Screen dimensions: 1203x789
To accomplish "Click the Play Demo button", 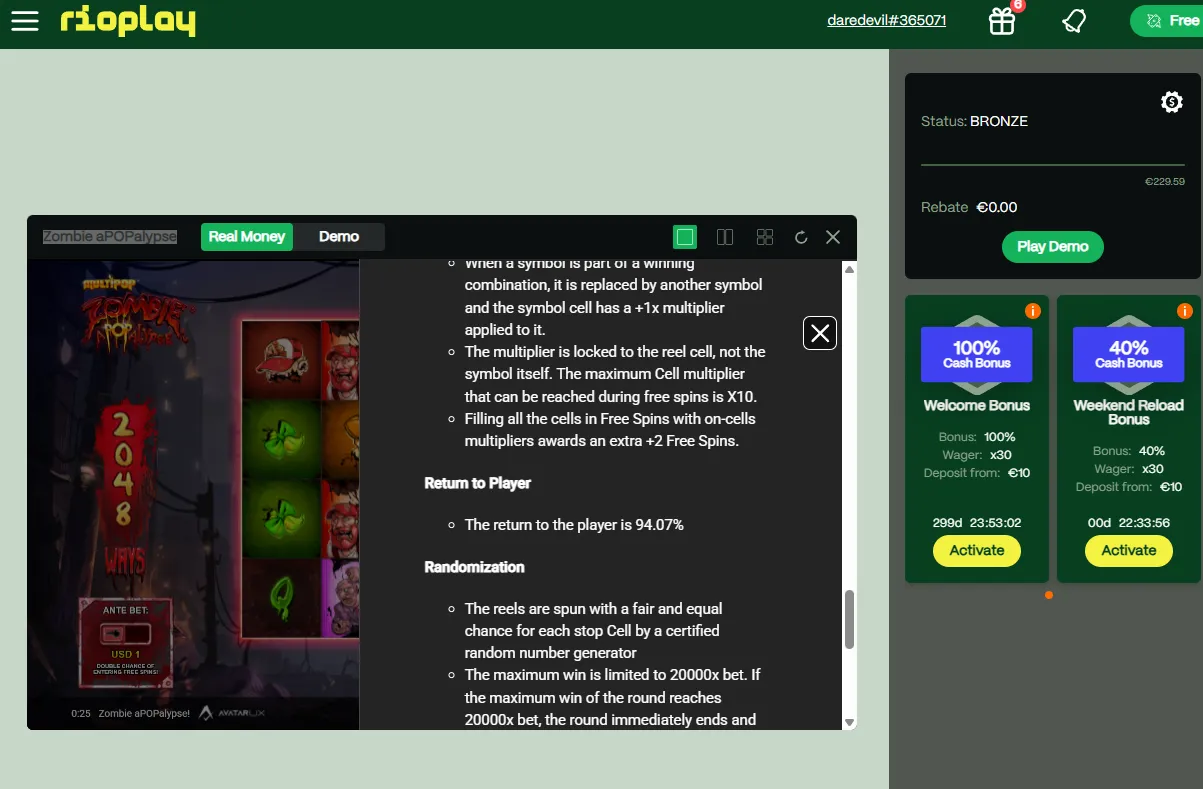I will [x=1052, y=247].
